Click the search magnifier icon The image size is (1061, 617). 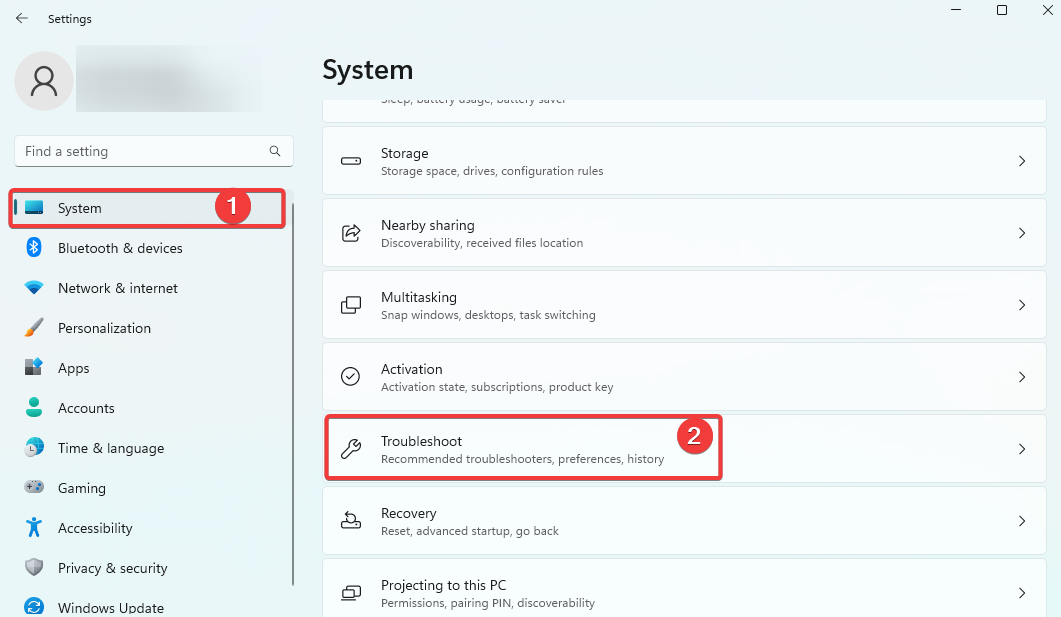tap(275, 151)
